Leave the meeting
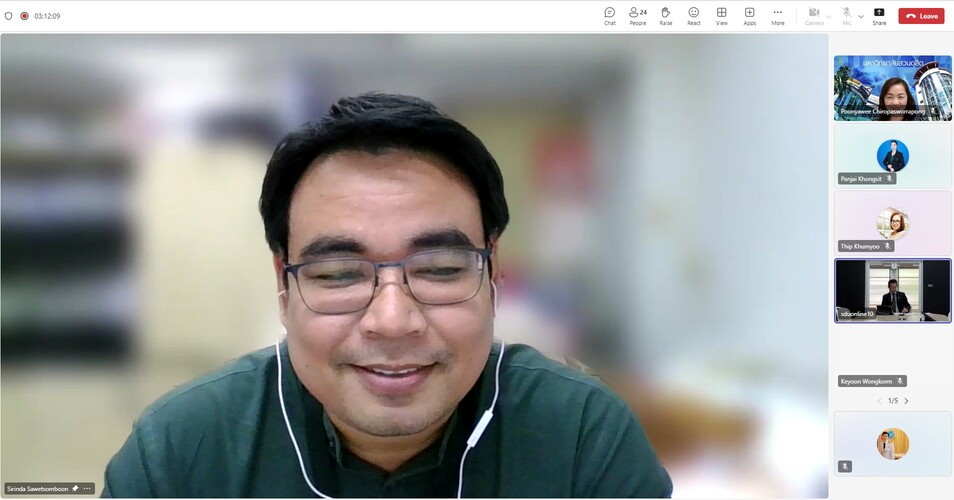The width and height of the screenshot is (954, 500). coord(921,16)
